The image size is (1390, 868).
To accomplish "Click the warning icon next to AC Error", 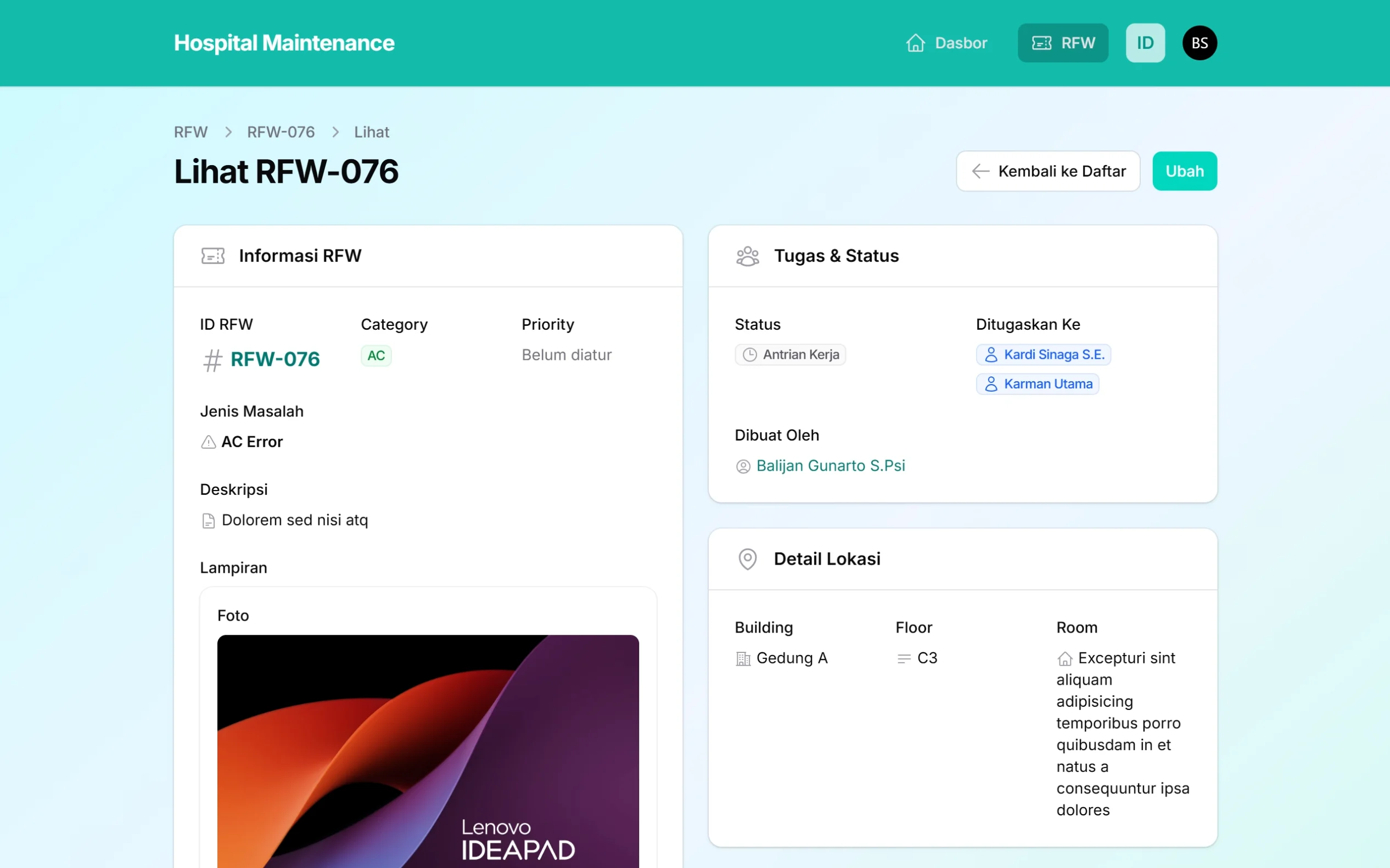I will pyautogui.click(x=208, y=442).
